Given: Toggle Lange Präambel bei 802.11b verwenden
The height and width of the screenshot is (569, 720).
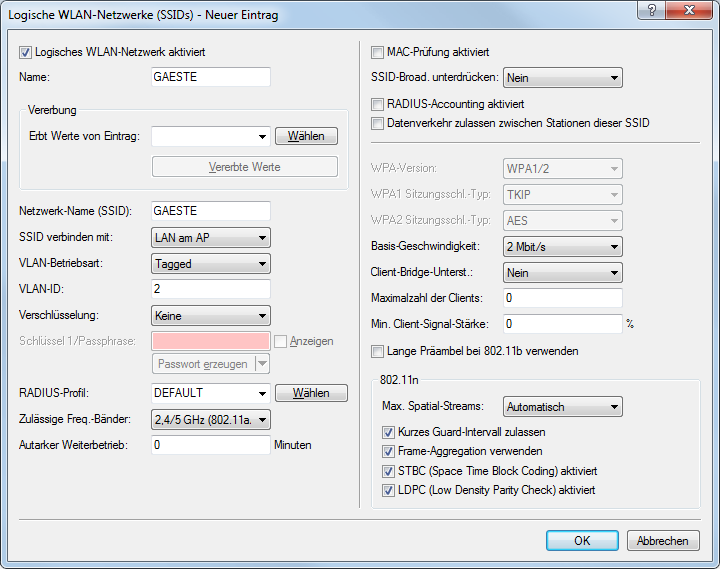Looking at the screenshot, I should click(x=377, y=351).
